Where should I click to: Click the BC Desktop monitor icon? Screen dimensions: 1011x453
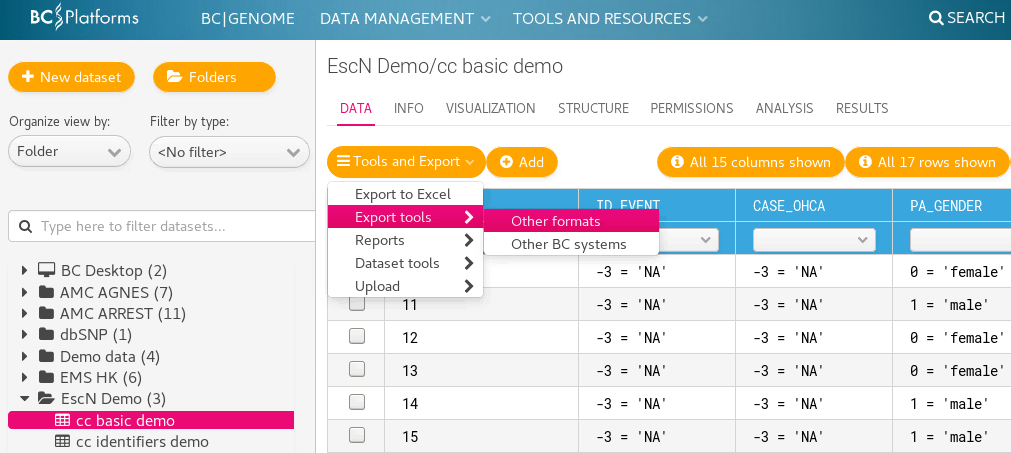(x=46, y=271)
